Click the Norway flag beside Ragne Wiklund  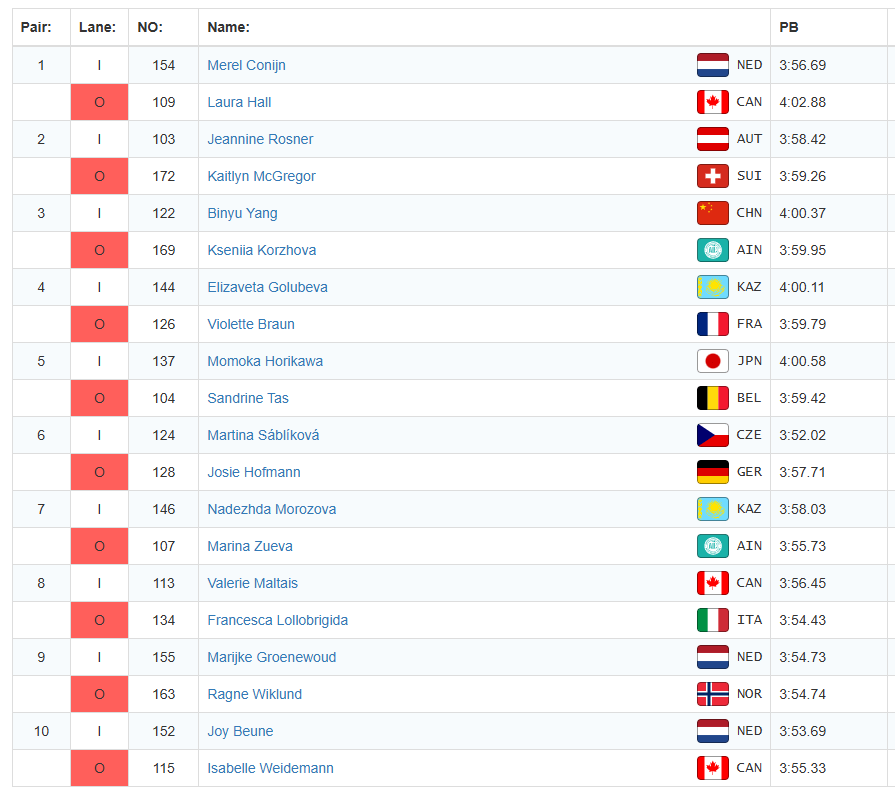(x=712, y=694)
